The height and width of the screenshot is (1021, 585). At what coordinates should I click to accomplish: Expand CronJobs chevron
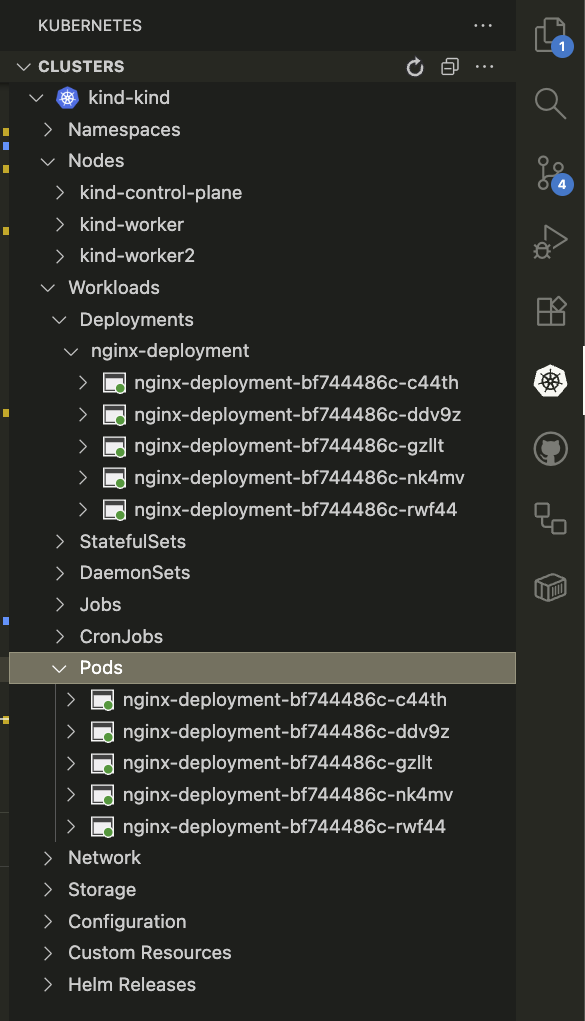pyautogui.click(x=60, y=637)
